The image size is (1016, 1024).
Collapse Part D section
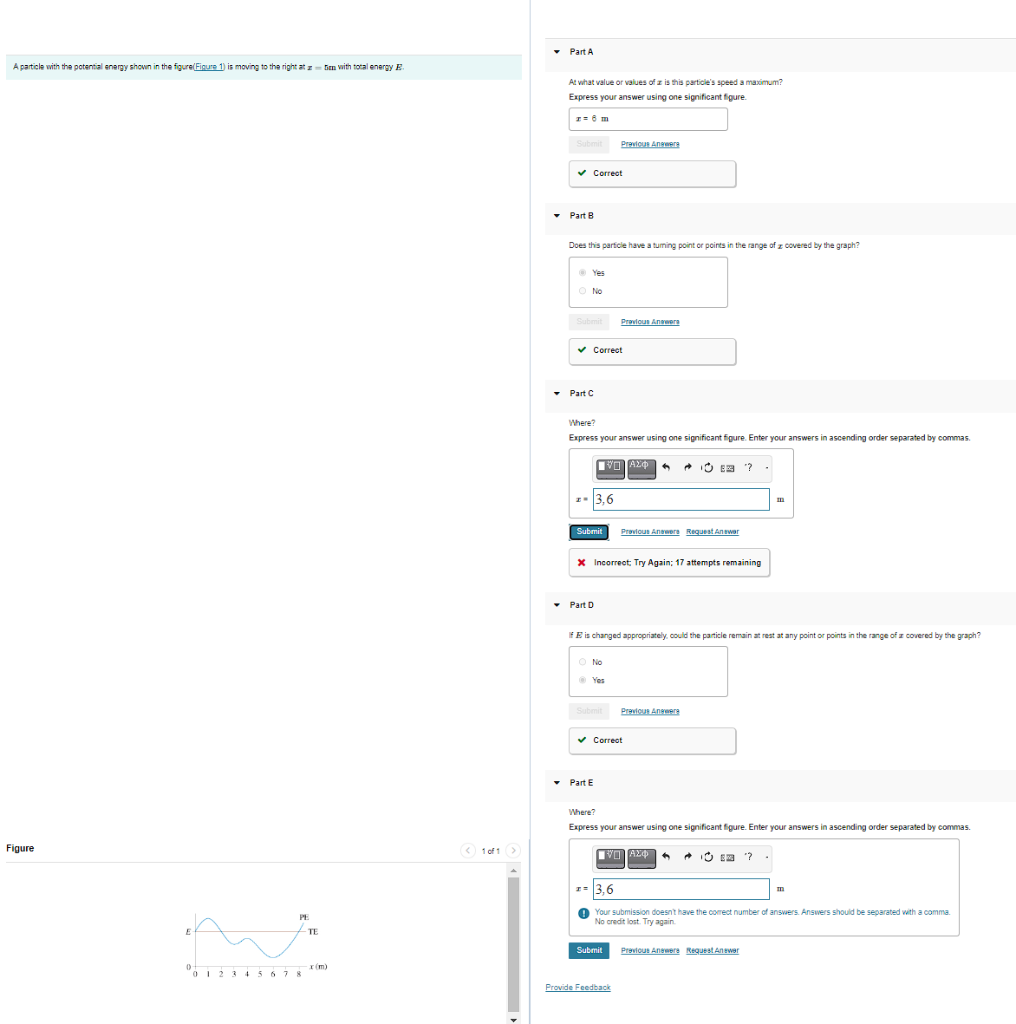point(557,605)
